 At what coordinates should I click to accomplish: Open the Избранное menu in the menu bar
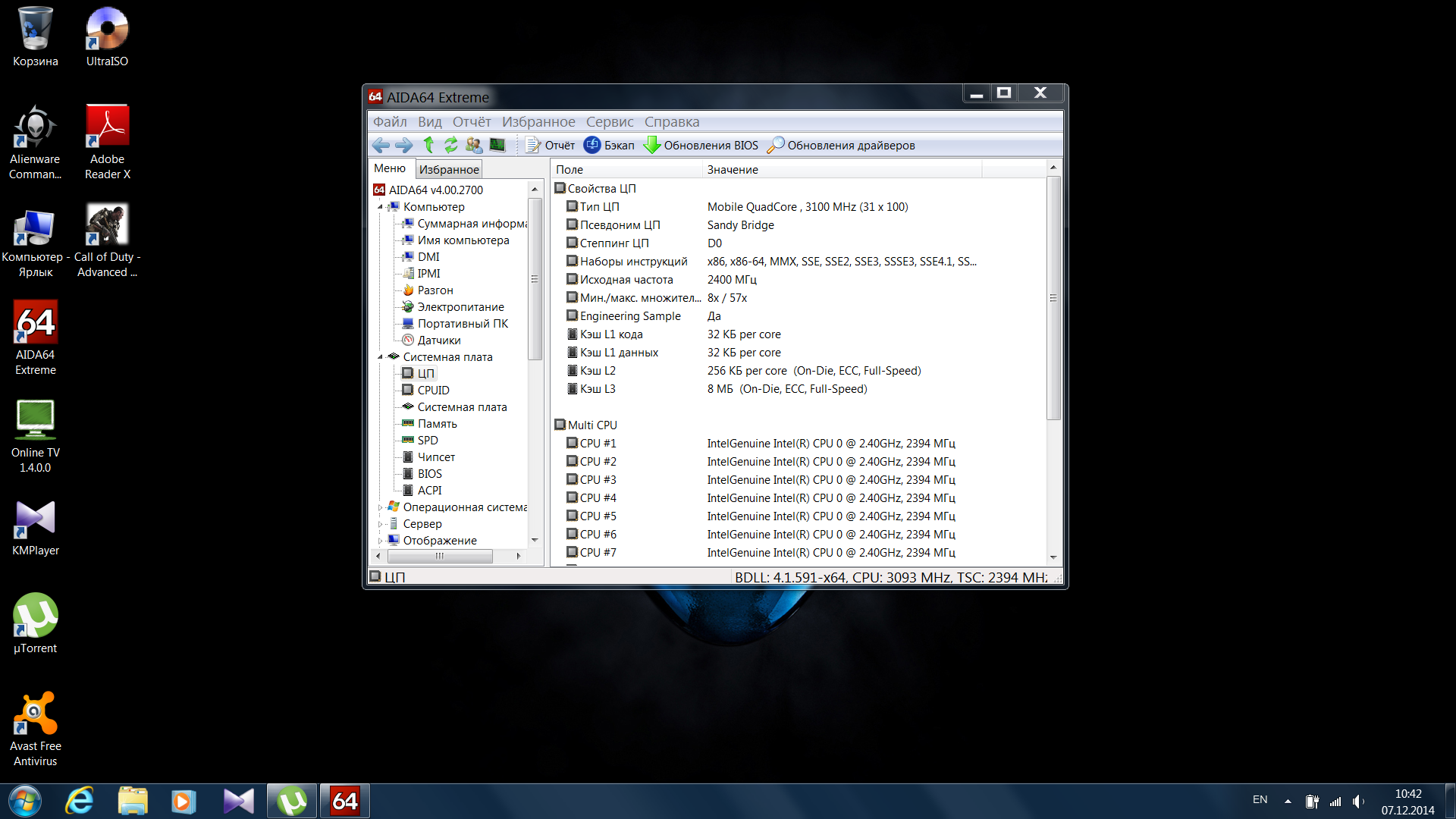click(538, 122)
